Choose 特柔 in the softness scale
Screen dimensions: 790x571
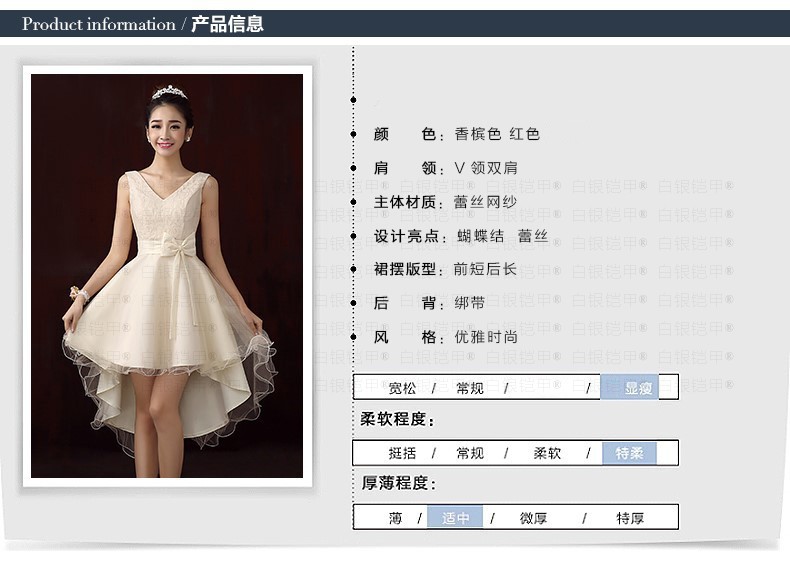click(x=629, y=453)
